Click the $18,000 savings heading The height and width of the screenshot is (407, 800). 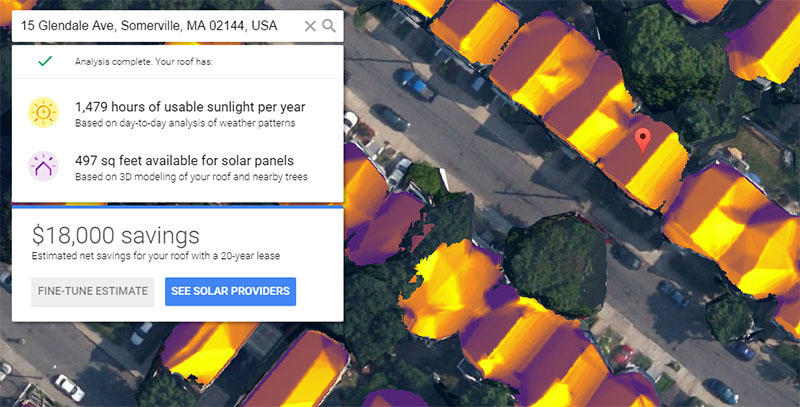115,236
